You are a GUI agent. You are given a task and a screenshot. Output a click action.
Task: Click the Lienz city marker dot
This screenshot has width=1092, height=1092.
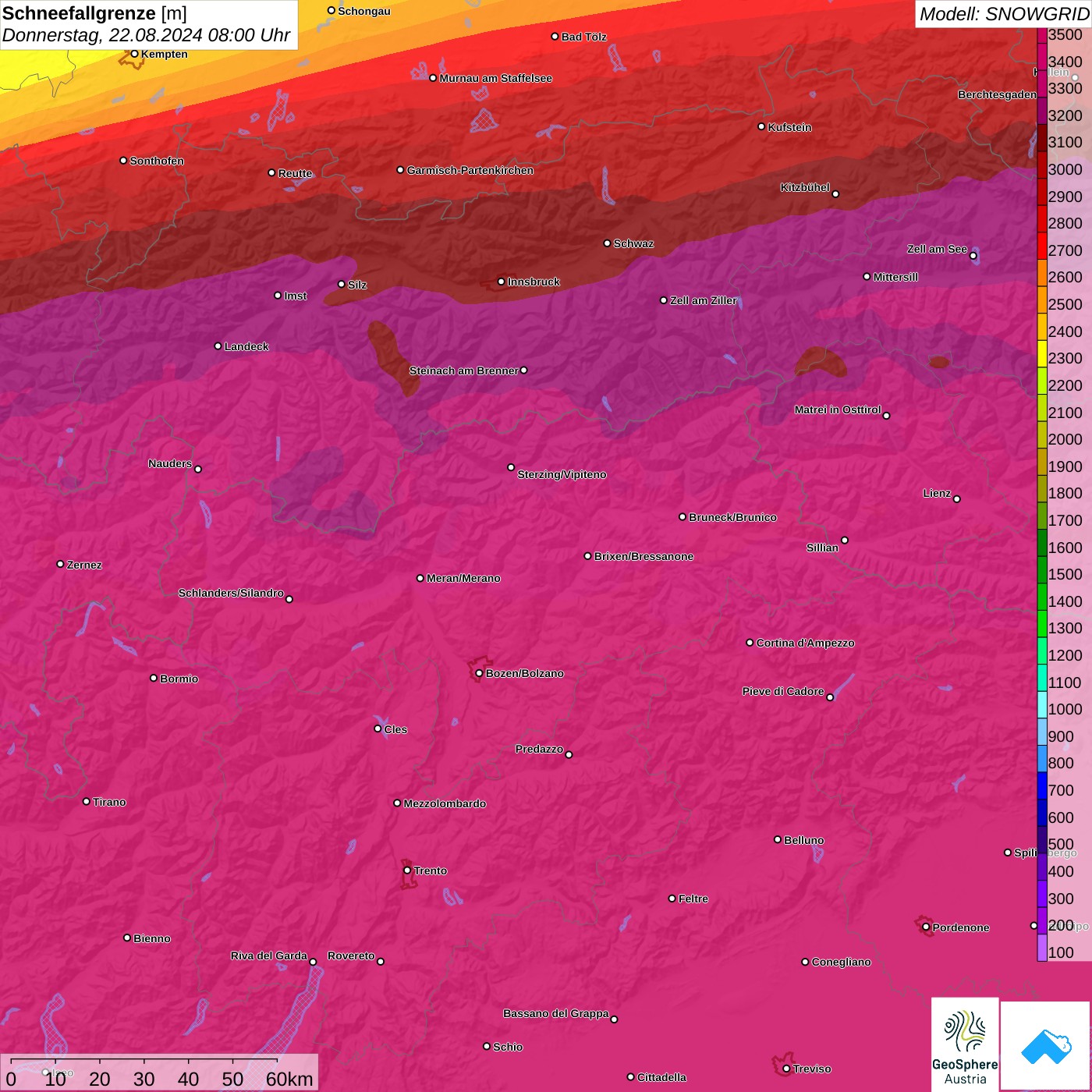(957, 499)
